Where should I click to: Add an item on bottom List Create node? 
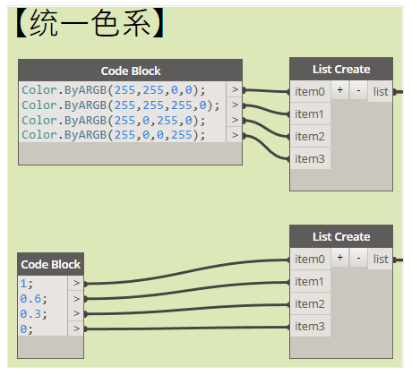pyautogui.click(x=340, y=258)
